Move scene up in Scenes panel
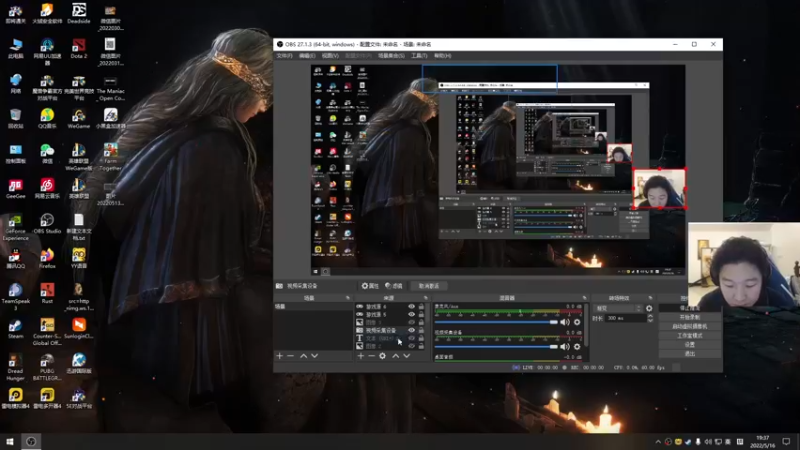Viewport: 800px width, 450px height. [304, 356]
